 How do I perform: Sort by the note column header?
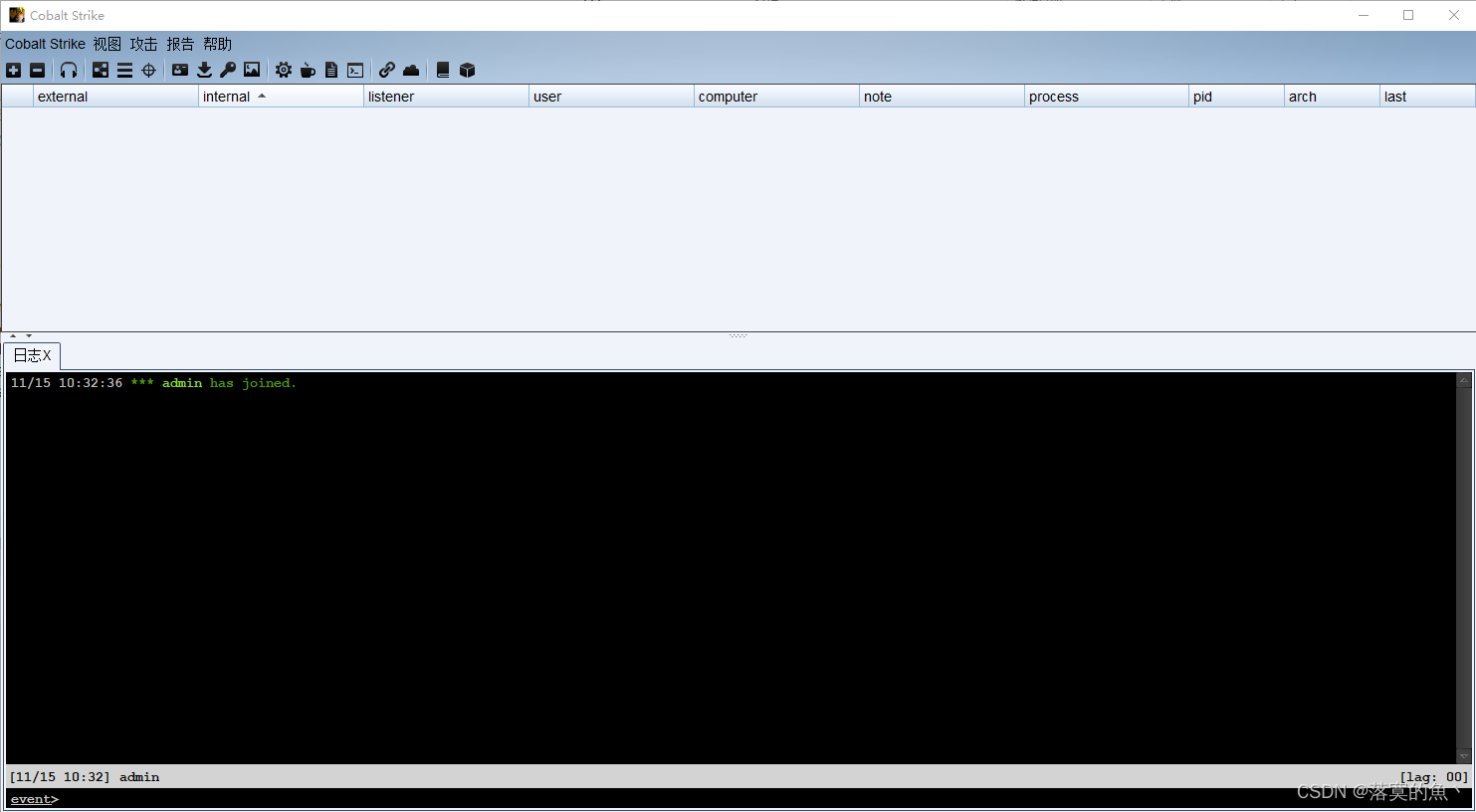point(942,97)
